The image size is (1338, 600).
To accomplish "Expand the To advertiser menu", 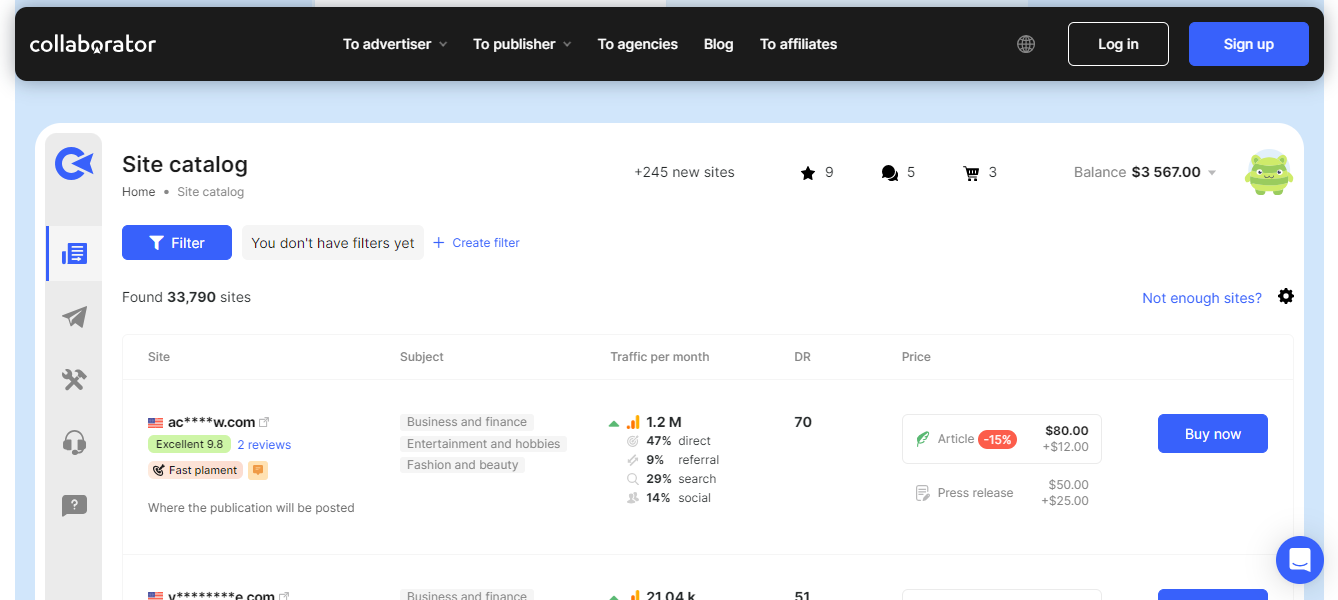I will (395, 44).
